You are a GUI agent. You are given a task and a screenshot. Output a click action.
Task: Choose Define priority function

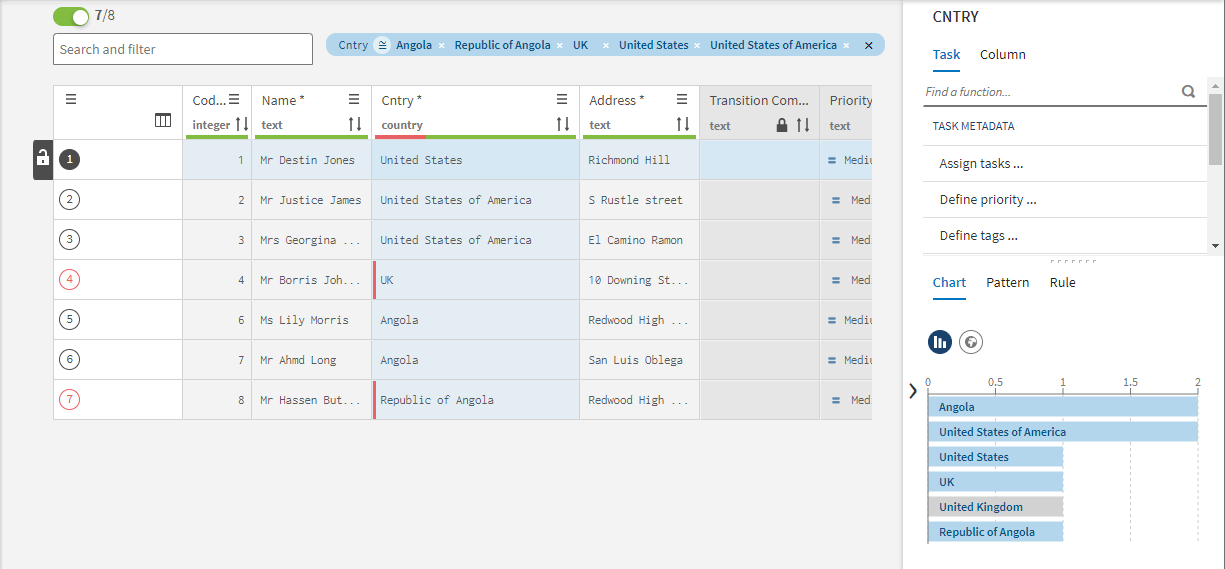coord(987,200)
